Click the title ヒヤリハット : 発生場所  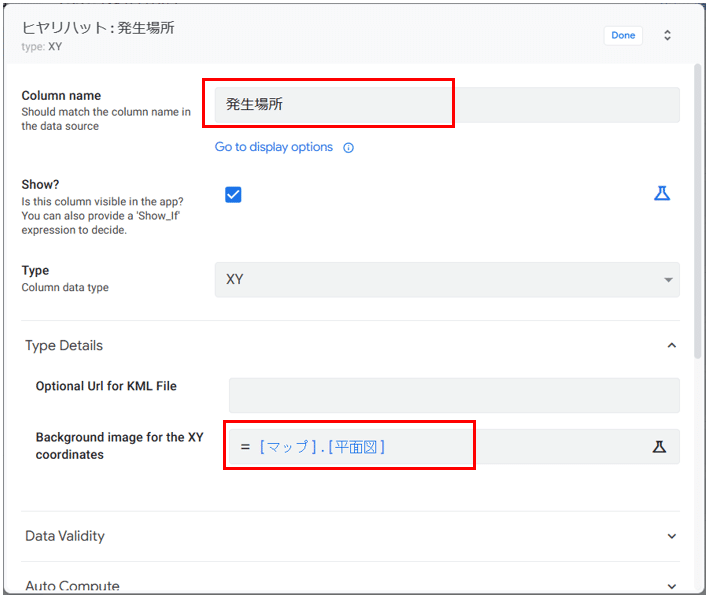click(98, 28)
